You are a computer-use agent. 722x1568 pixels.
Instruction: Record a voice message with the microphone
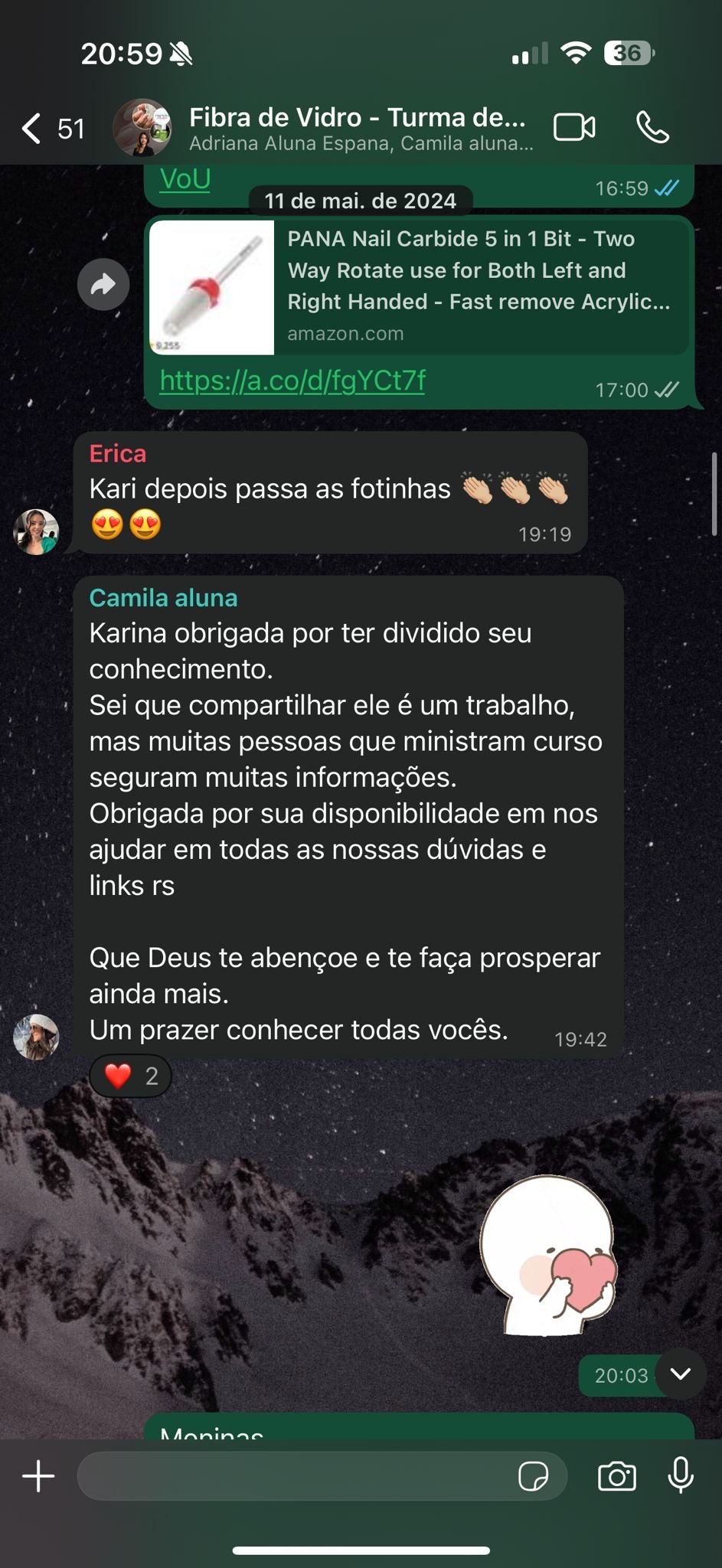point(681,1475)
